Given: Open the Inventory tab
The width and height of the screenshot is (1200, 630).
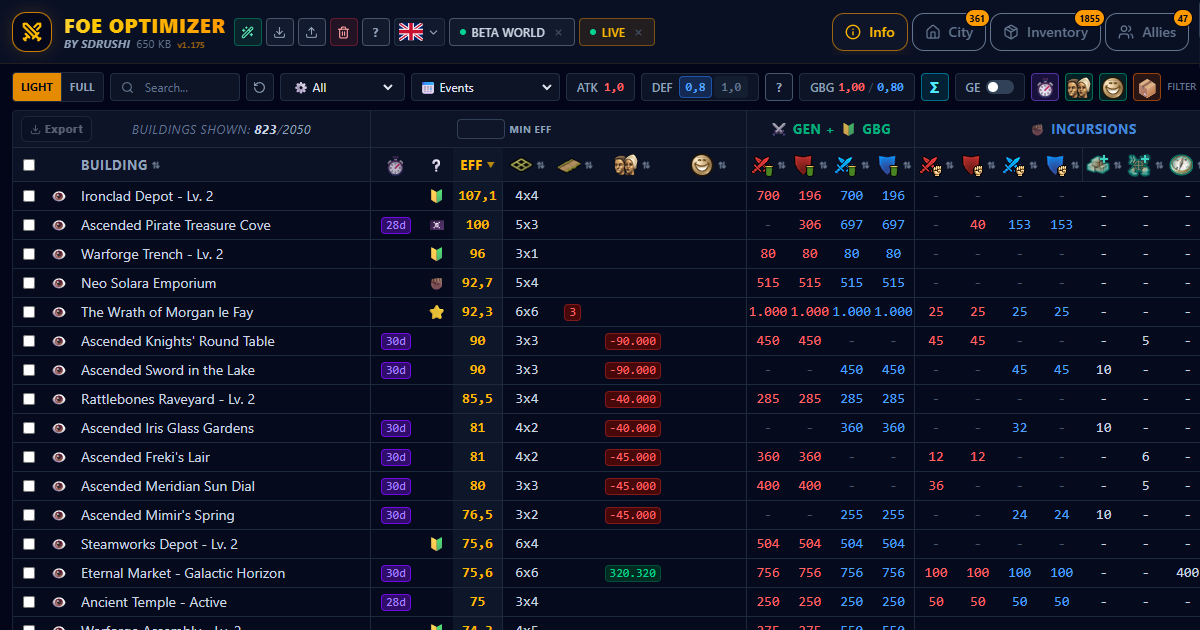Looking at the screenshot, I should (1045, 32).
